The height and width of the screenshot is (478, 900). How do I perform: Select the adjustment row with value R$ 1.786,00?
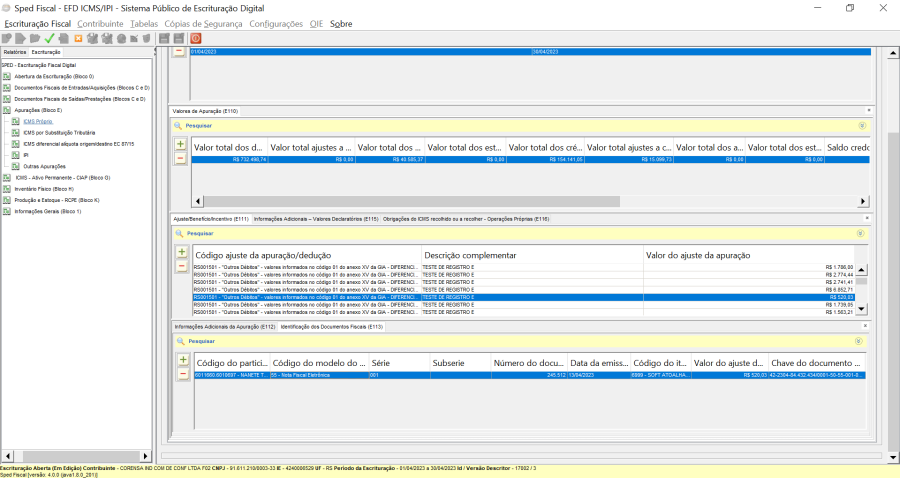[523, 267]
